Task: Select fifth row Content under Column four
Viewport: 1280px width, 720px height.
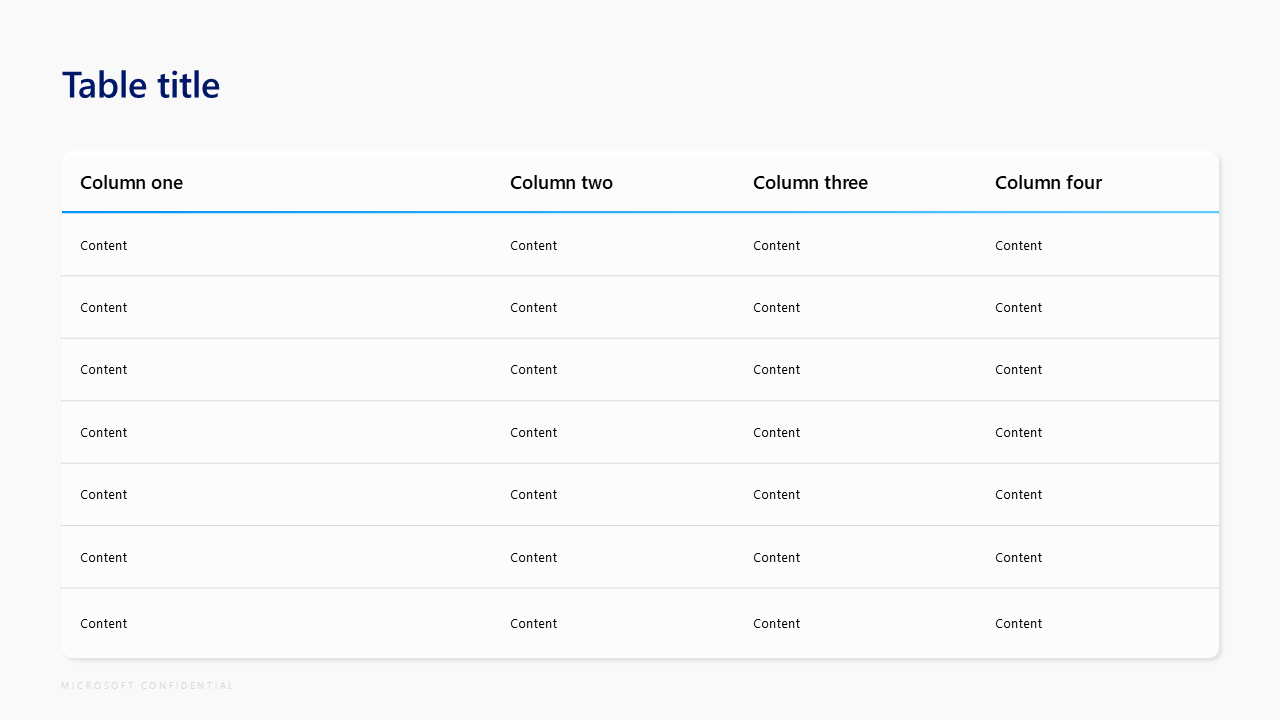Action: (1018, 495)
